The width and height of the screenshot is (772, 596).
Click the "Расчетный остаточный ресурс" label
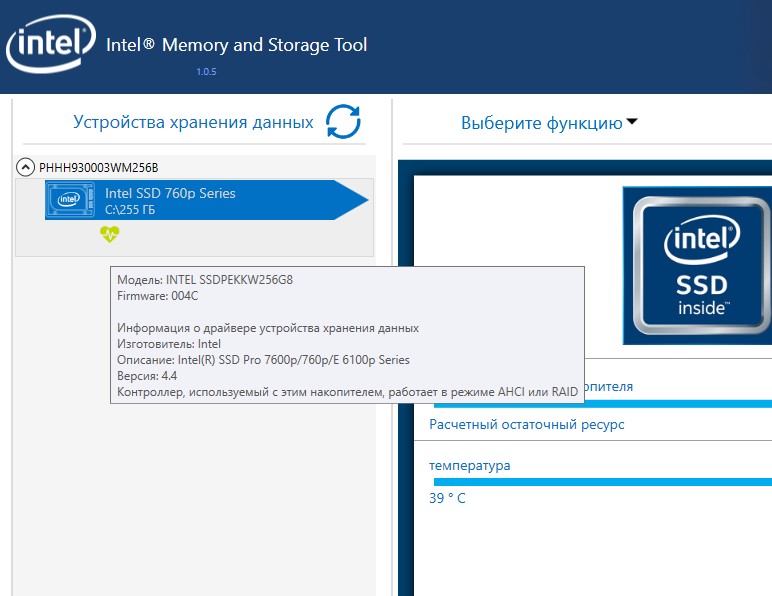point(526,424)
